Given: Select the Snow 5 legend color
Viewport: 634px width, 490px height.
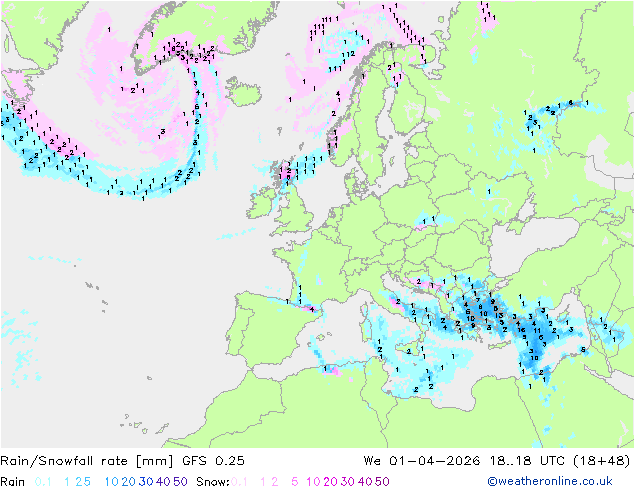Looking at the screenshot, I should pos(295,482).
